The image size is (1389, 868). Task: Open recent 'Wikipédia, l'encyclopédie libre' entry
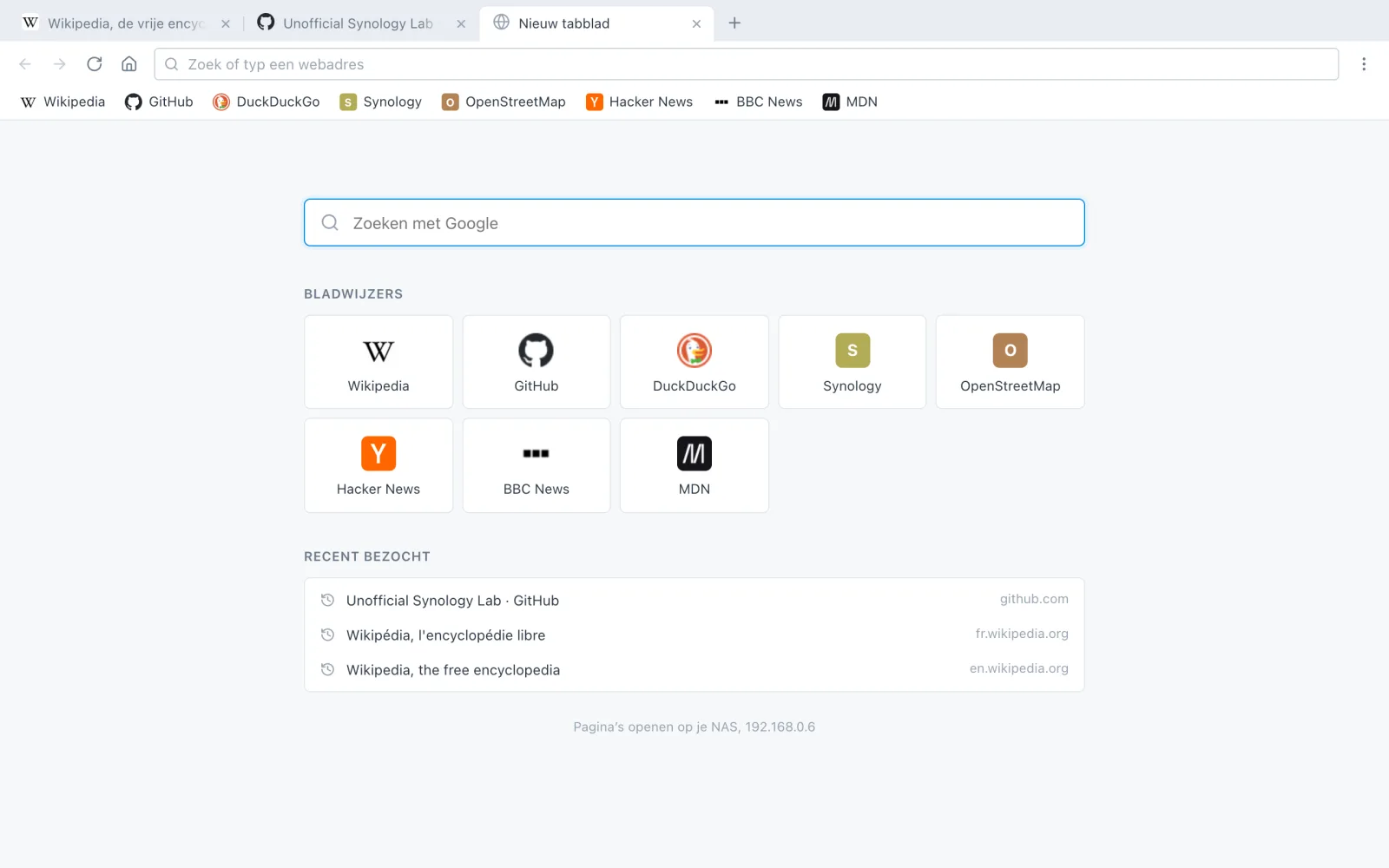click(694, 635)
